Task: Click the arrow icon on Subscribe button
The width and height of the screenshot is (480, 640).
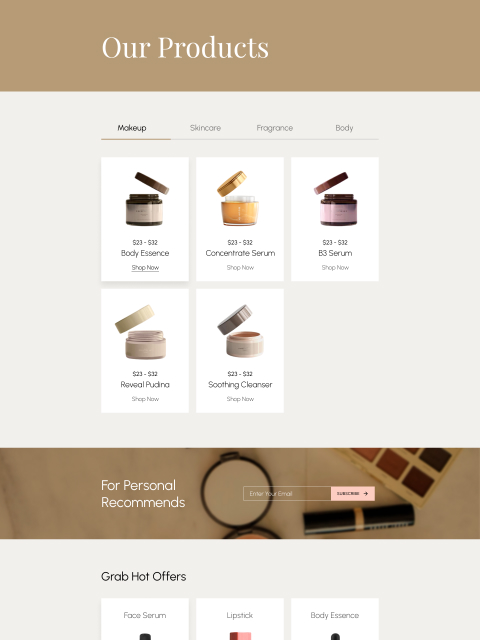Action: point(366,493)
